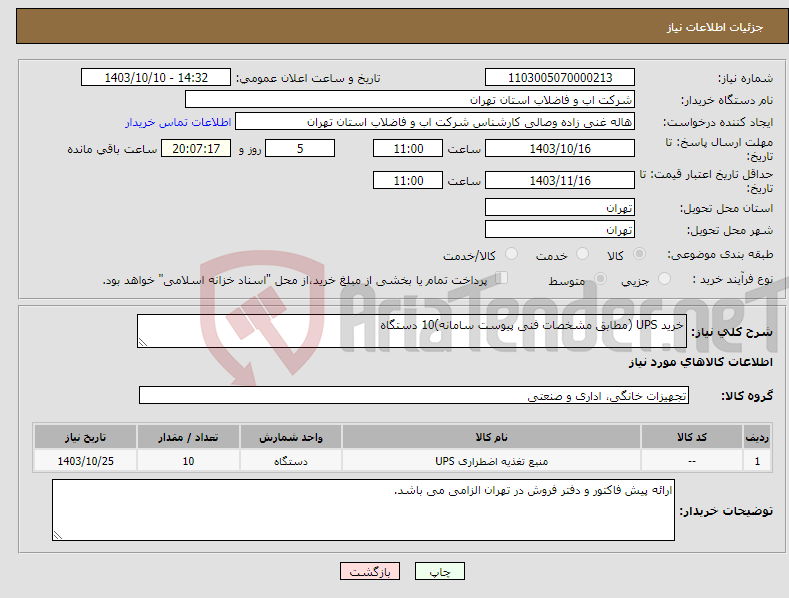Click the delivery city field تهران
Screen dimensions: 789x598
[560, 230]
